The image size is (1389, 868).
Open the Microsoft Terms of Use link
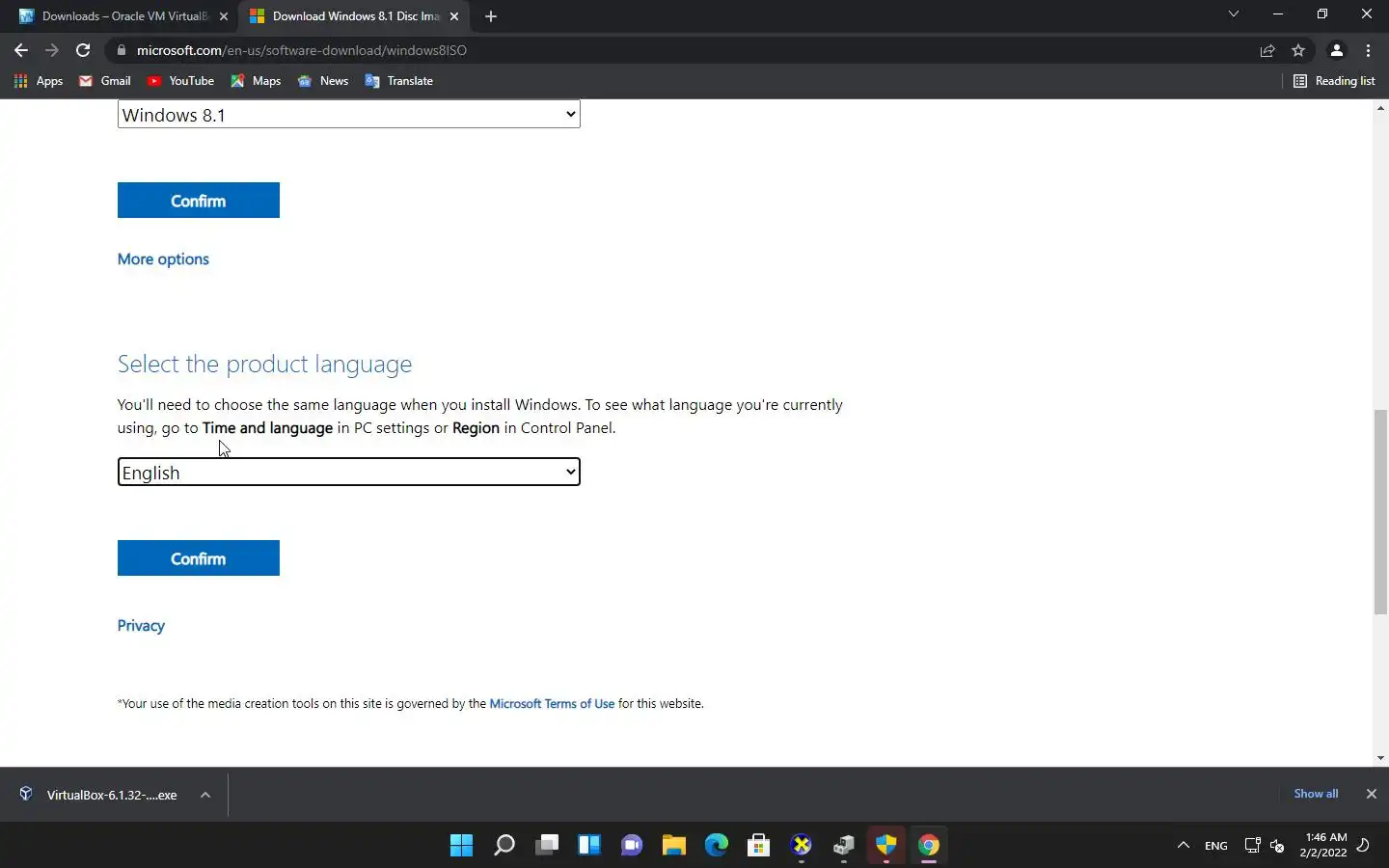tap(552, 704)
